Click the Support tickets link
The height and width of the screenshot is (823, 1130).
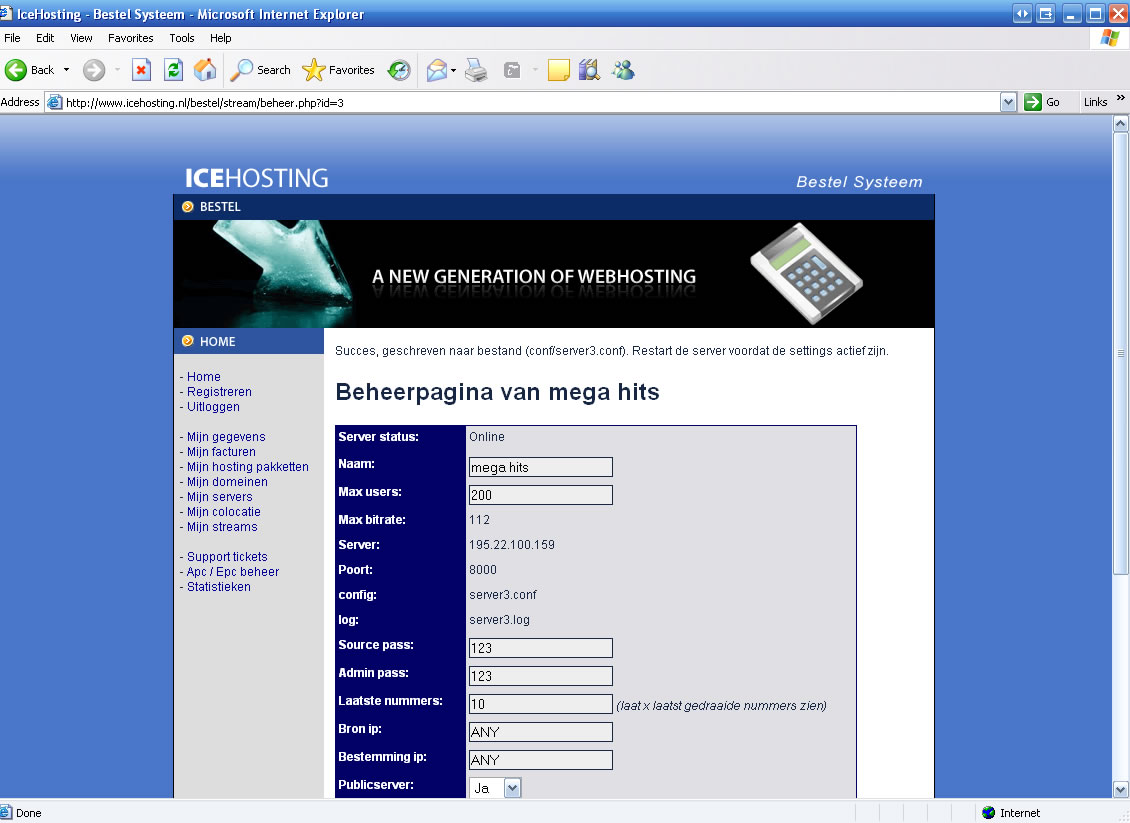coord(227,557)
